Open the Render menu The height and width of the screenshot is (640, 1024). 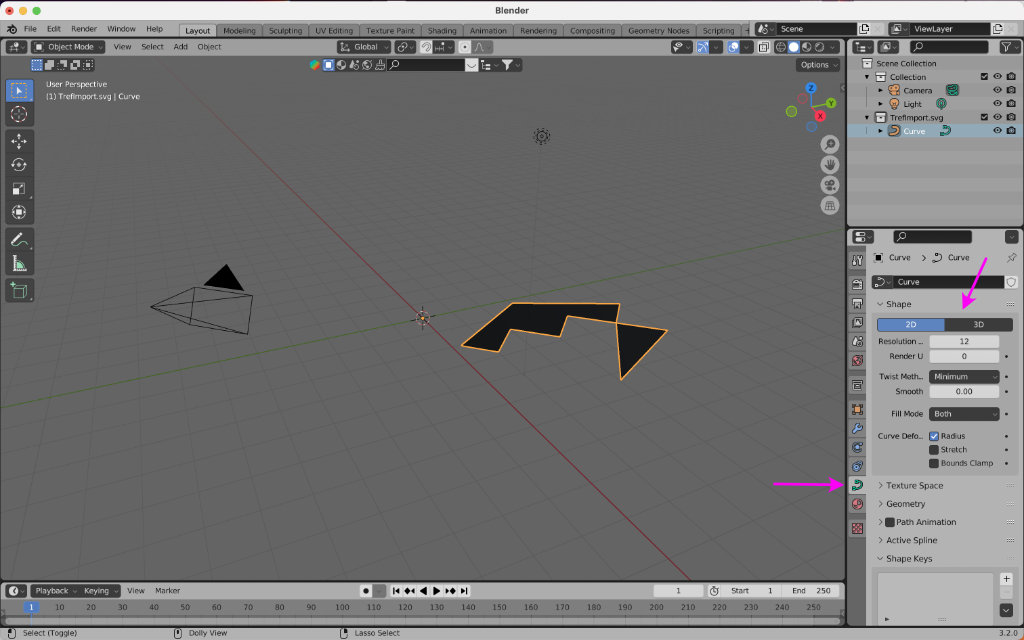(x=84, y=29)
